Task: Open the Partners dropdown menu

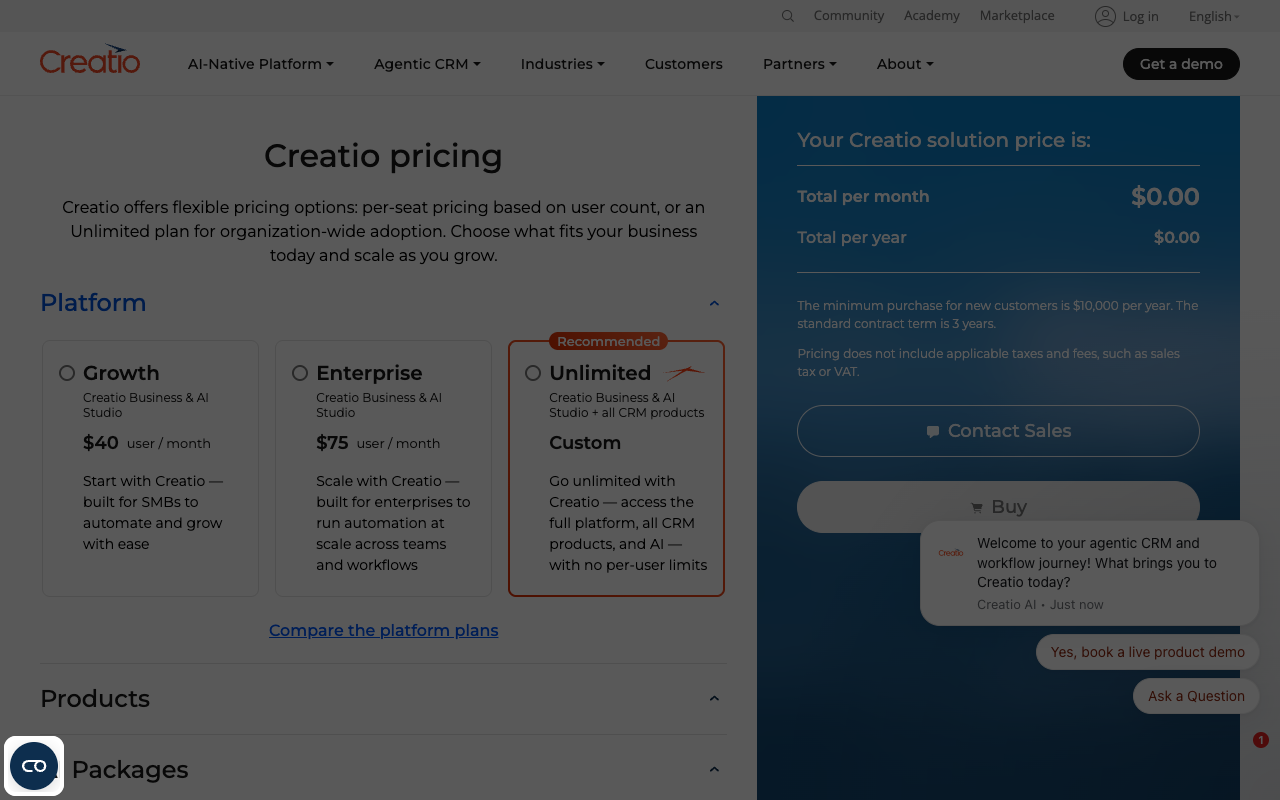Action: (800, 64)
